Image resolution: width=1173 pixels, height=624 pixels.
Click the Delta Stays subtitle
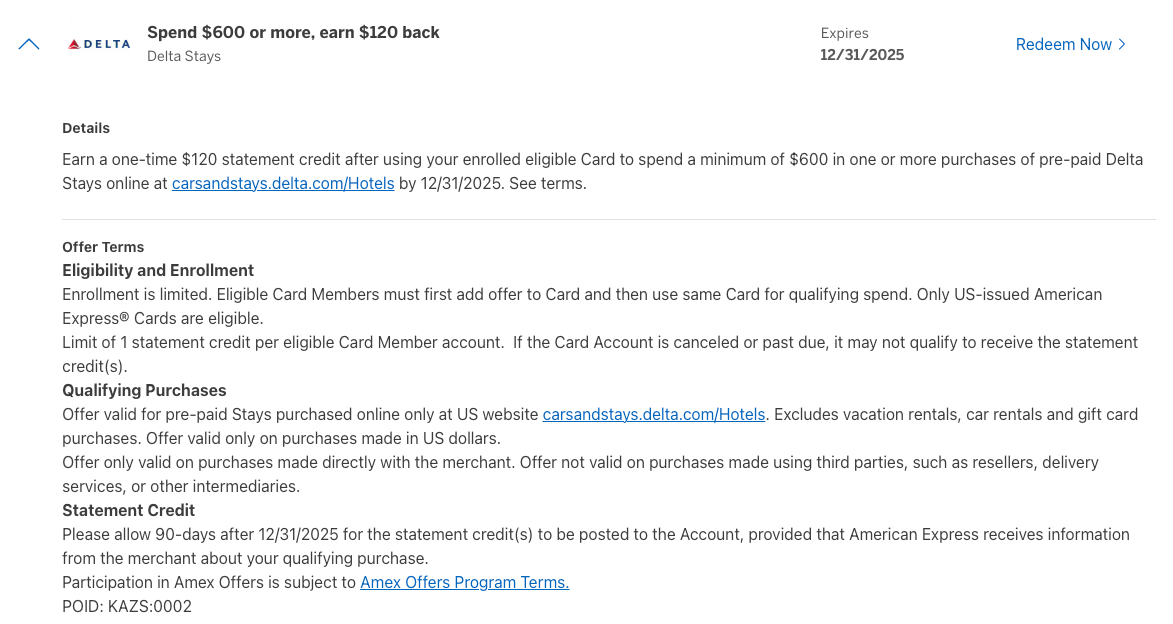[x=184, y=56]
